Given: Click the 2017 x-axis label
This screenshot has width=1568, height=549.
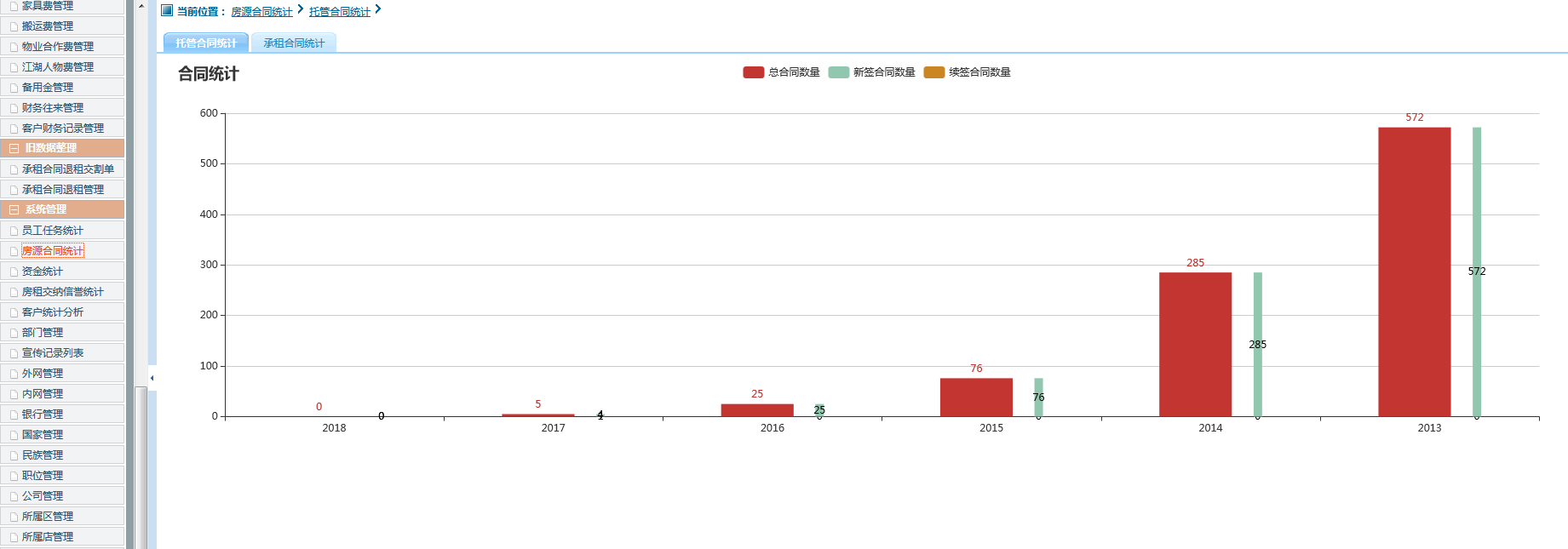Looking at the screenshot, I should coord(554,428).
